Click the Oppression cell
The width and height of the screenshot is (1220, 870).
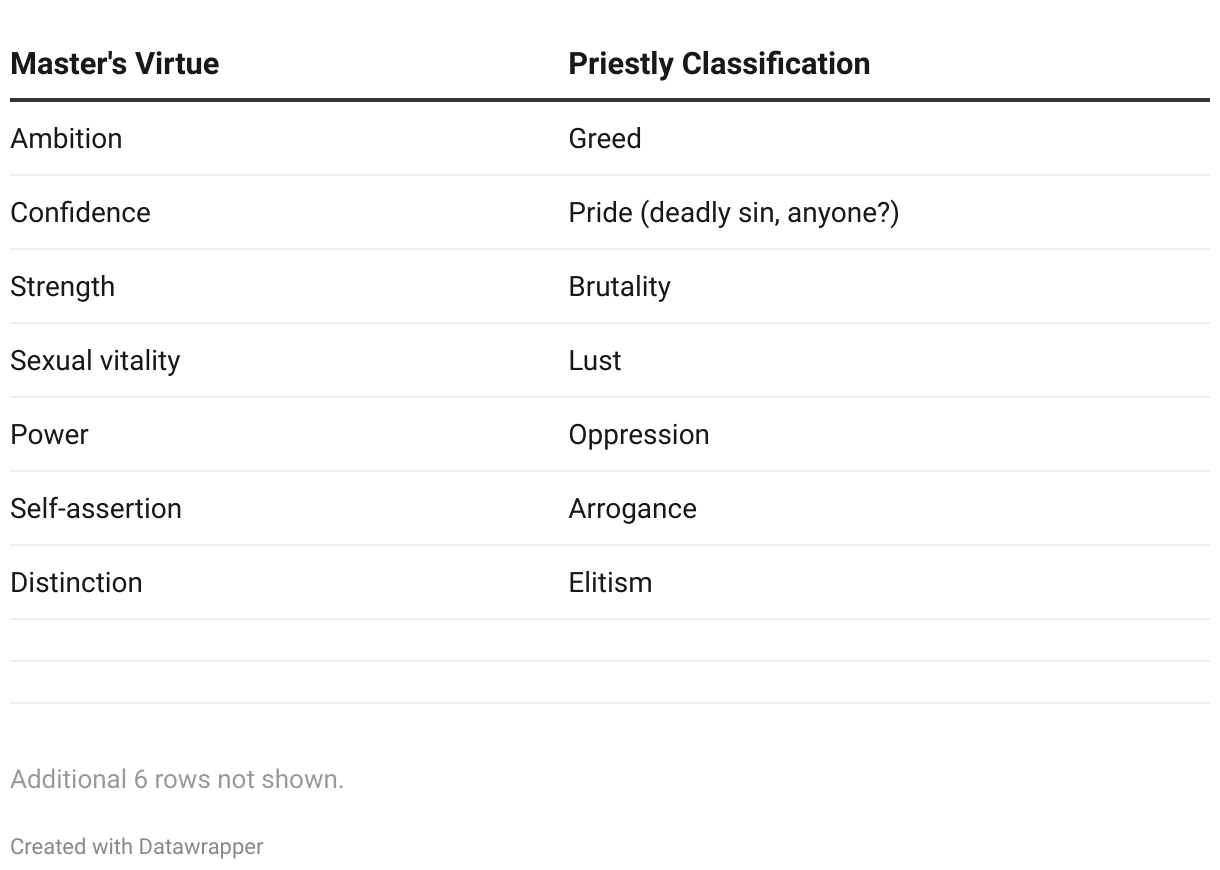(x=639, y=434)
